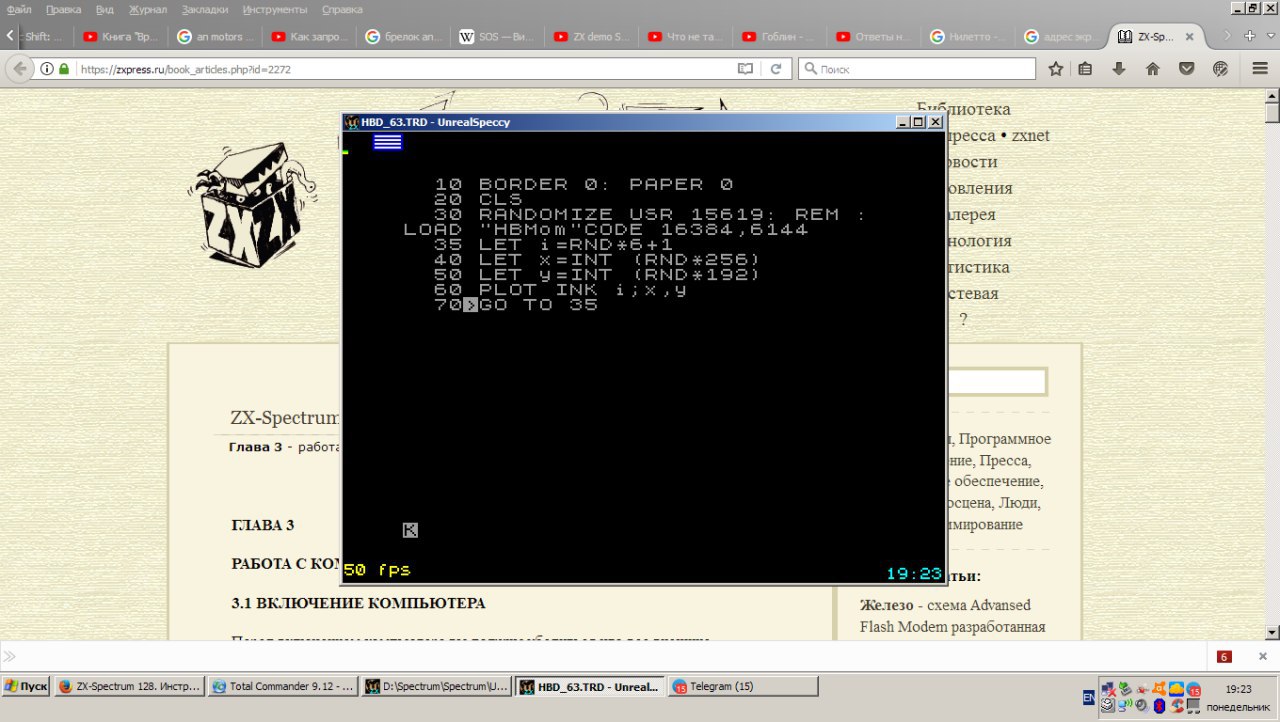Switch to the 'Нилетто' Google tab
This screenshot has width=1280, height=722.
(967, 37)
